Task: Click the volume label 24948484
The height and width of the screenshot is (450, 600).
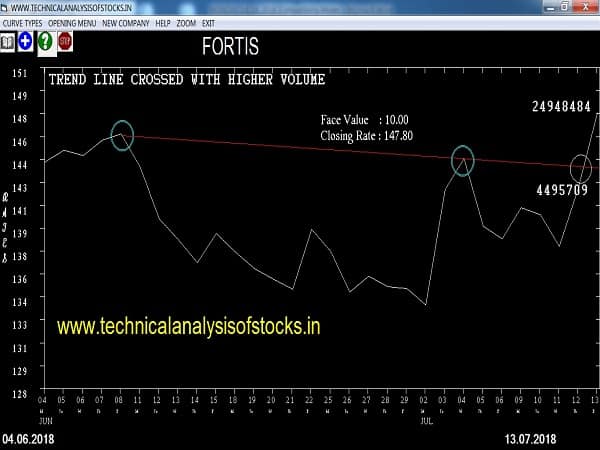Action: (561, 106)
